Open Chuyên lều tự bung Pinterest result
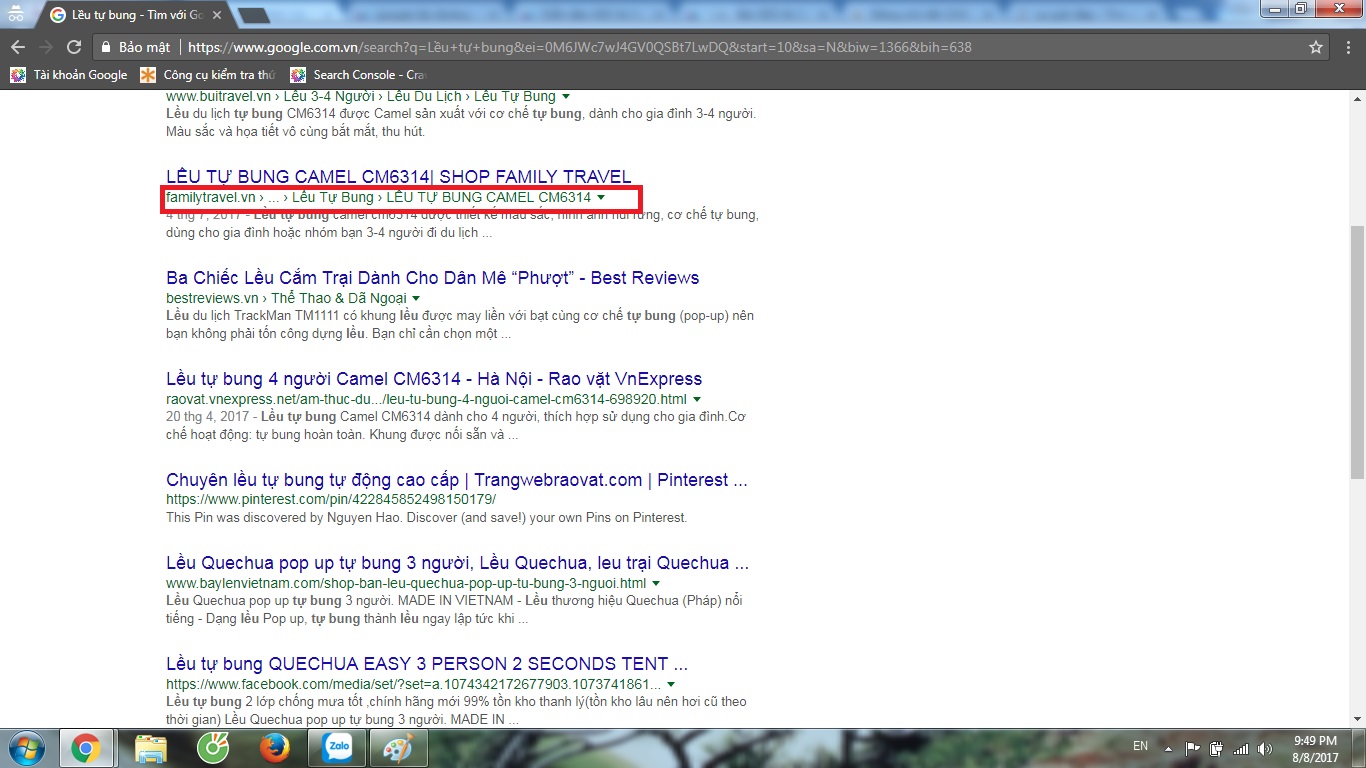The height and width of the screenshot is (768, 1366). 457,480
